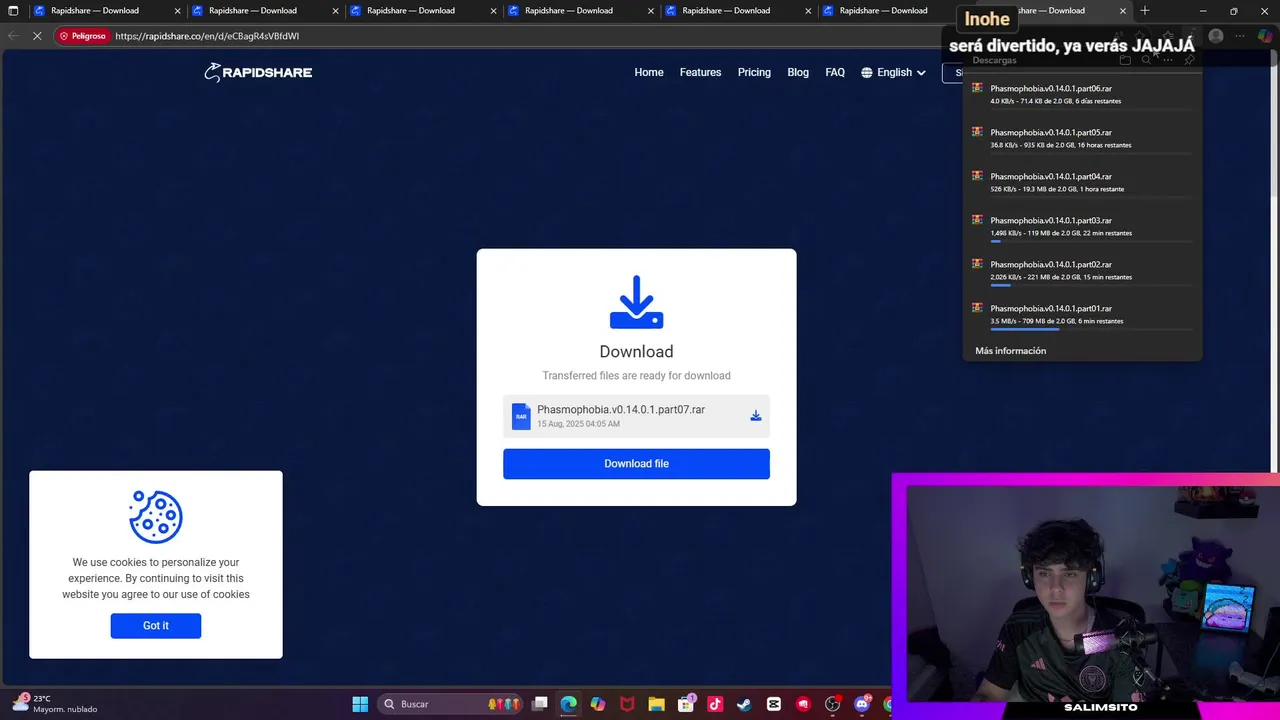Open Task View from the taskbar
Screen dimensions: 1280x720
pyautogui.click(x=540, y=704)
